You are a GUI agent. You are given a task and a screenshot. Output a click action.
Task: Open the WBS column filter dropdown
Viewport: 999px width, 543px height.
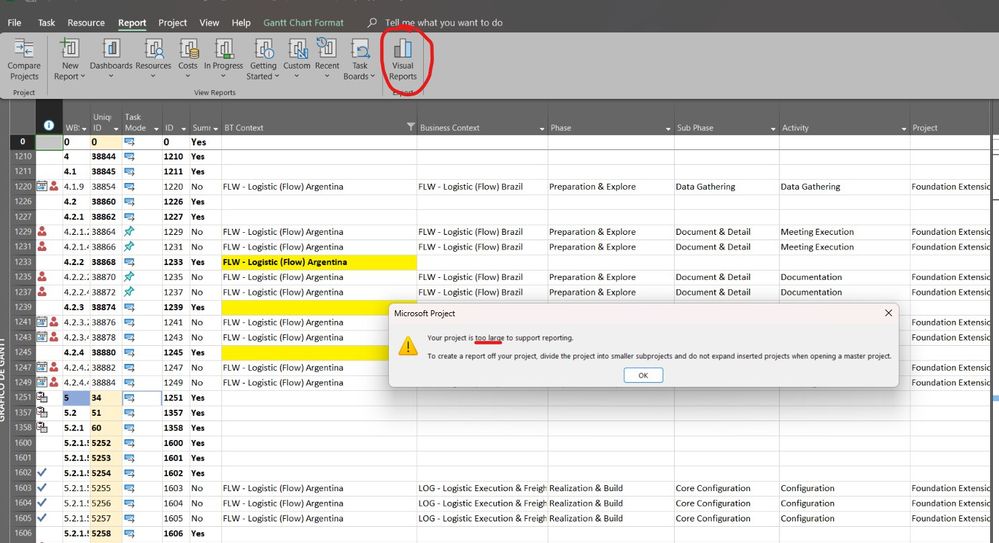tap(84, 128)
